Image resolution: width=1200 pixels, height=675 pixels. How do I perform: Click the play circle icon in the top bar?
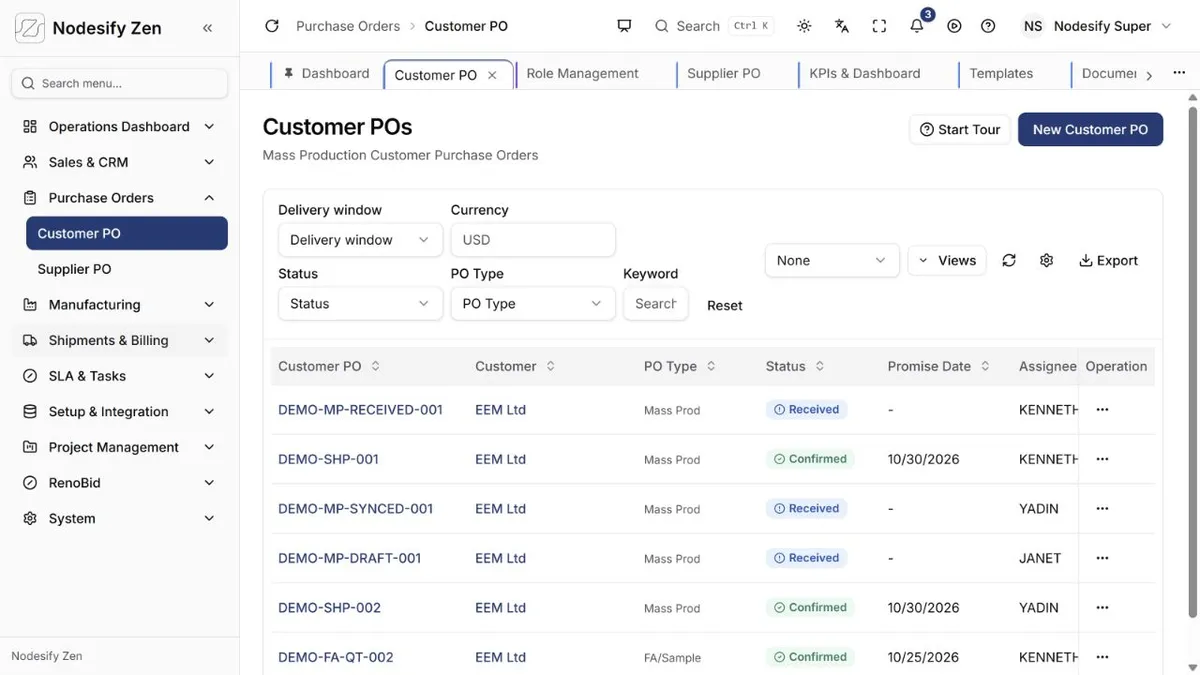(954, 26)
